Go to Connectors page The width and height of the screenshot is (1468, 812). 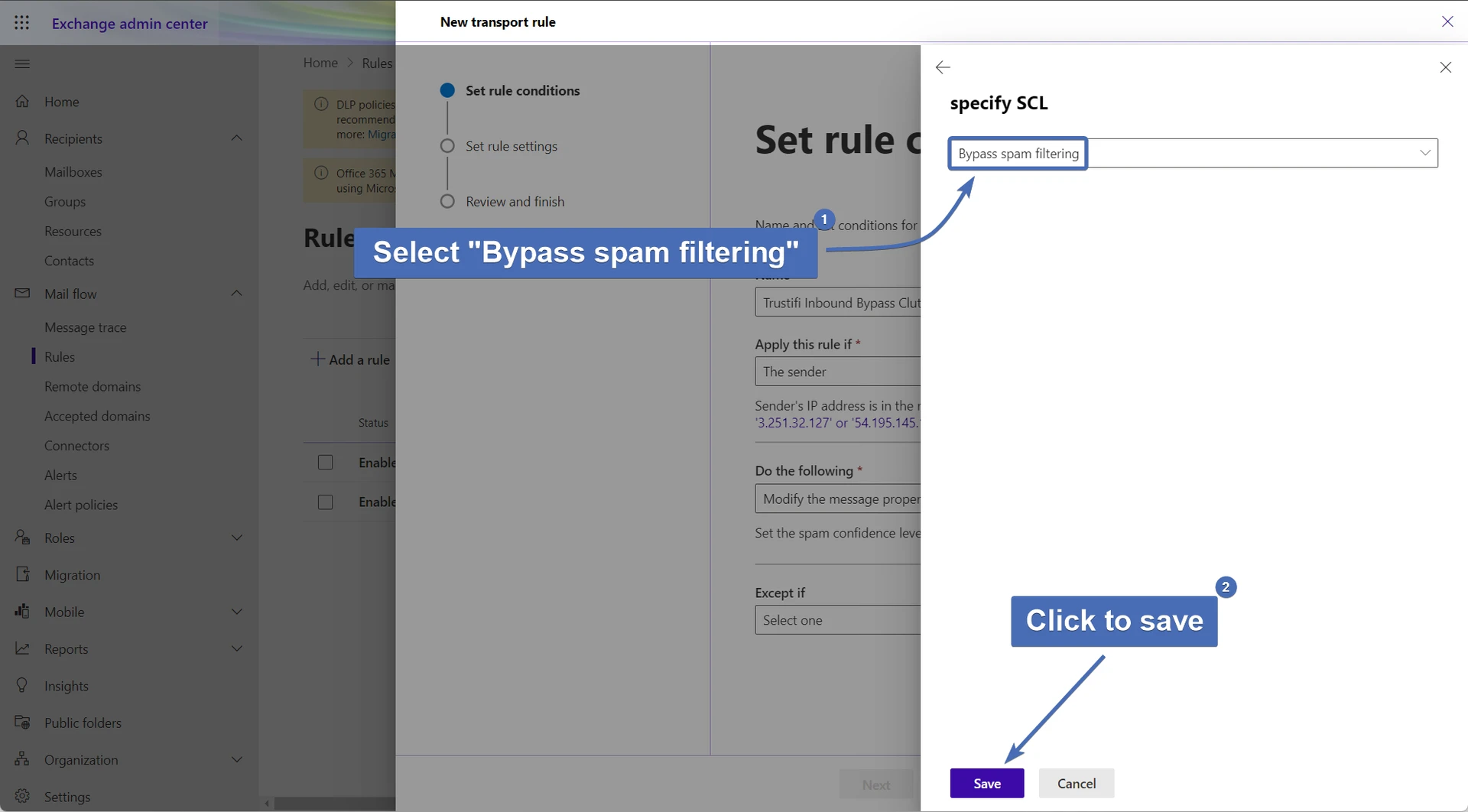(x=76, y=446)
